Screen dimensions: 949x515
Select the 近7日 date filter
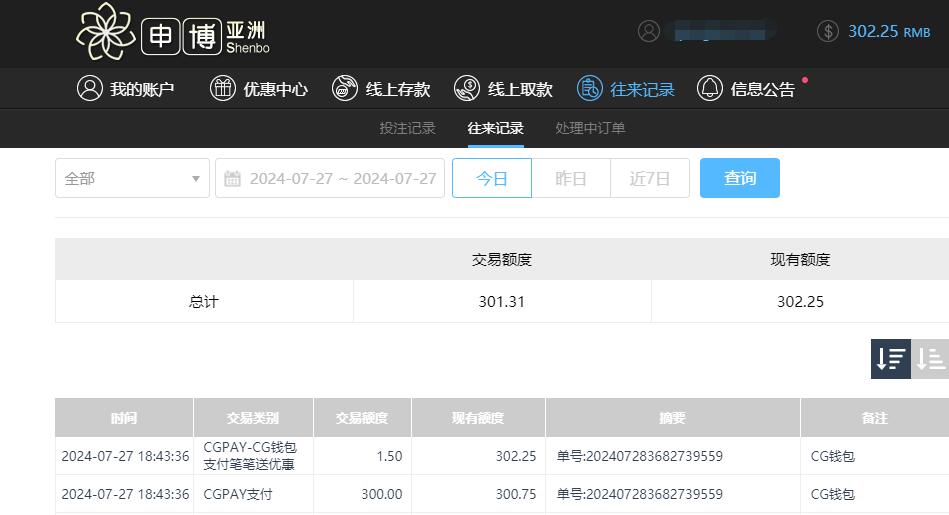point(650,178)
